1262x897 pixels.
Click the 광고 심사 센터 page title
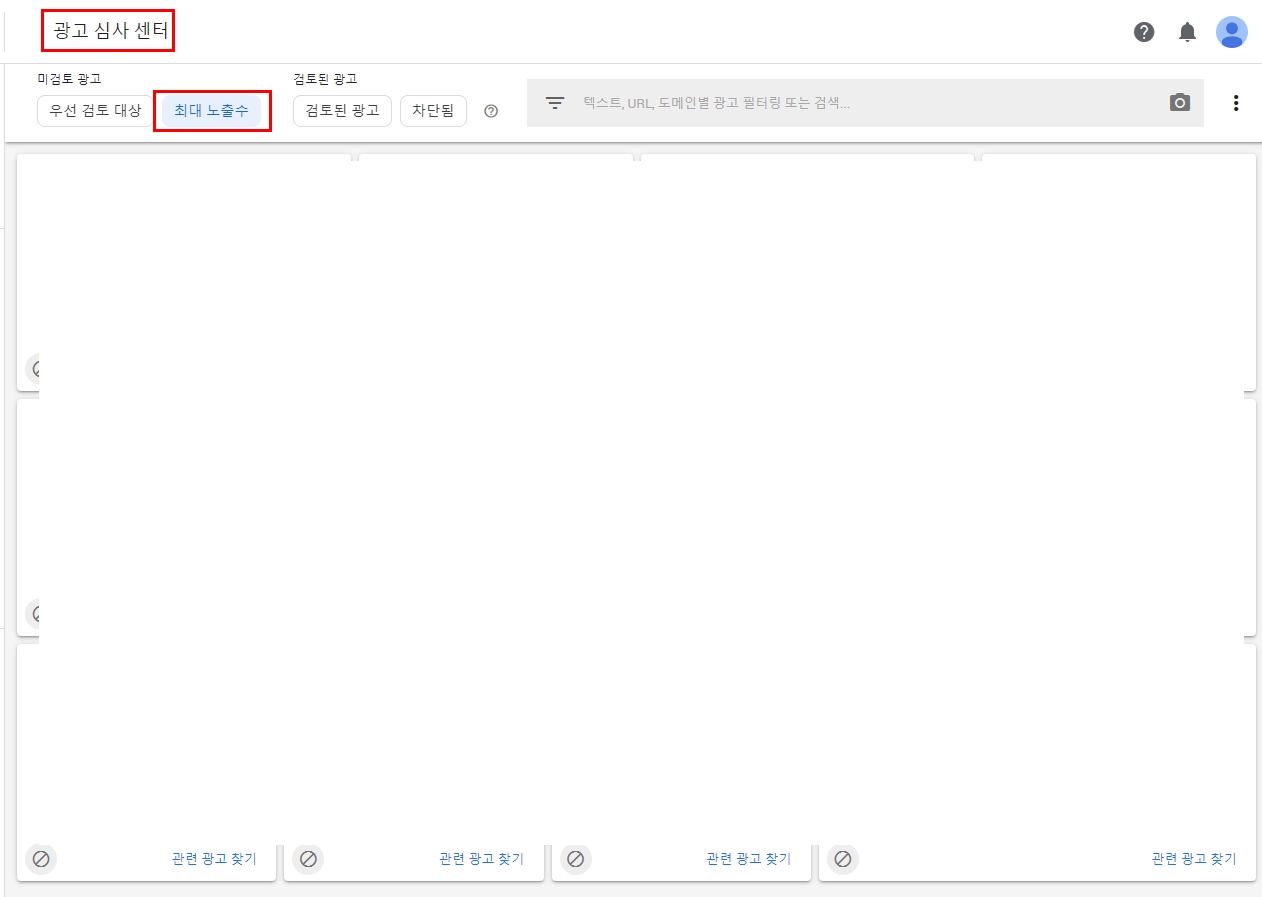111,30
